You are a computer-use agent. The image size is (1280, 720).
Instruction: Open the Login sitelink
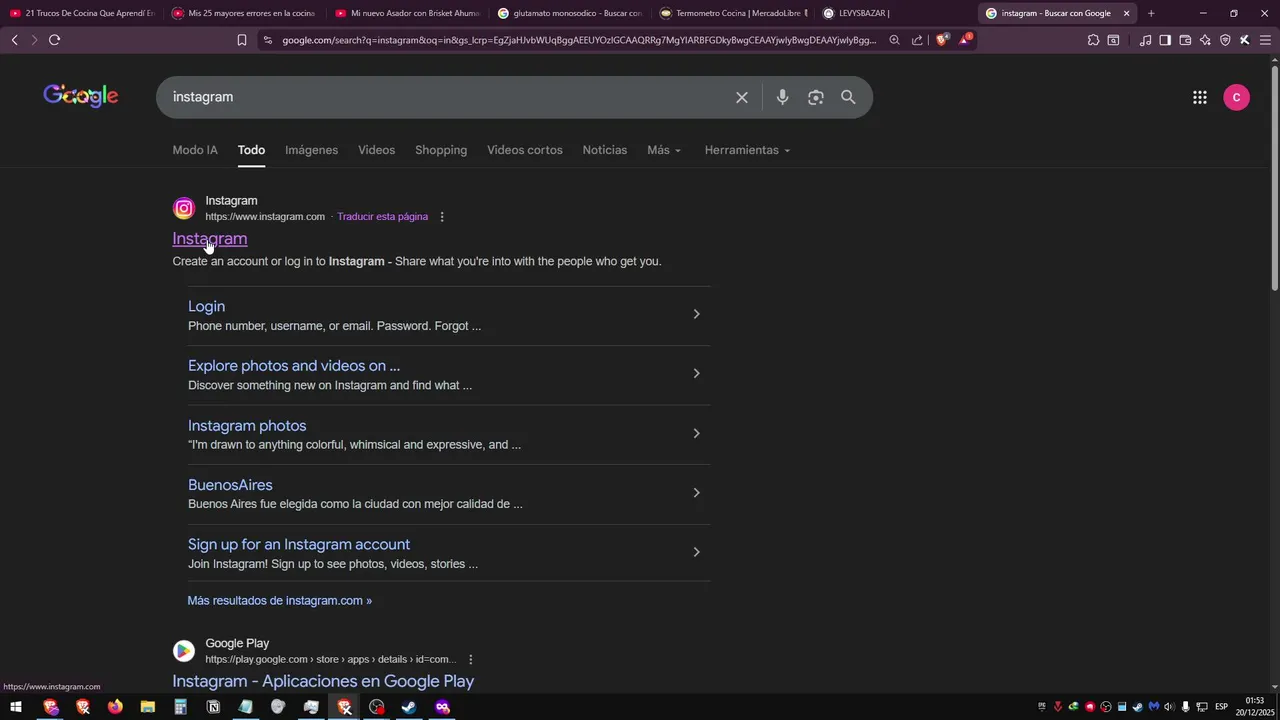pos(206,306)
